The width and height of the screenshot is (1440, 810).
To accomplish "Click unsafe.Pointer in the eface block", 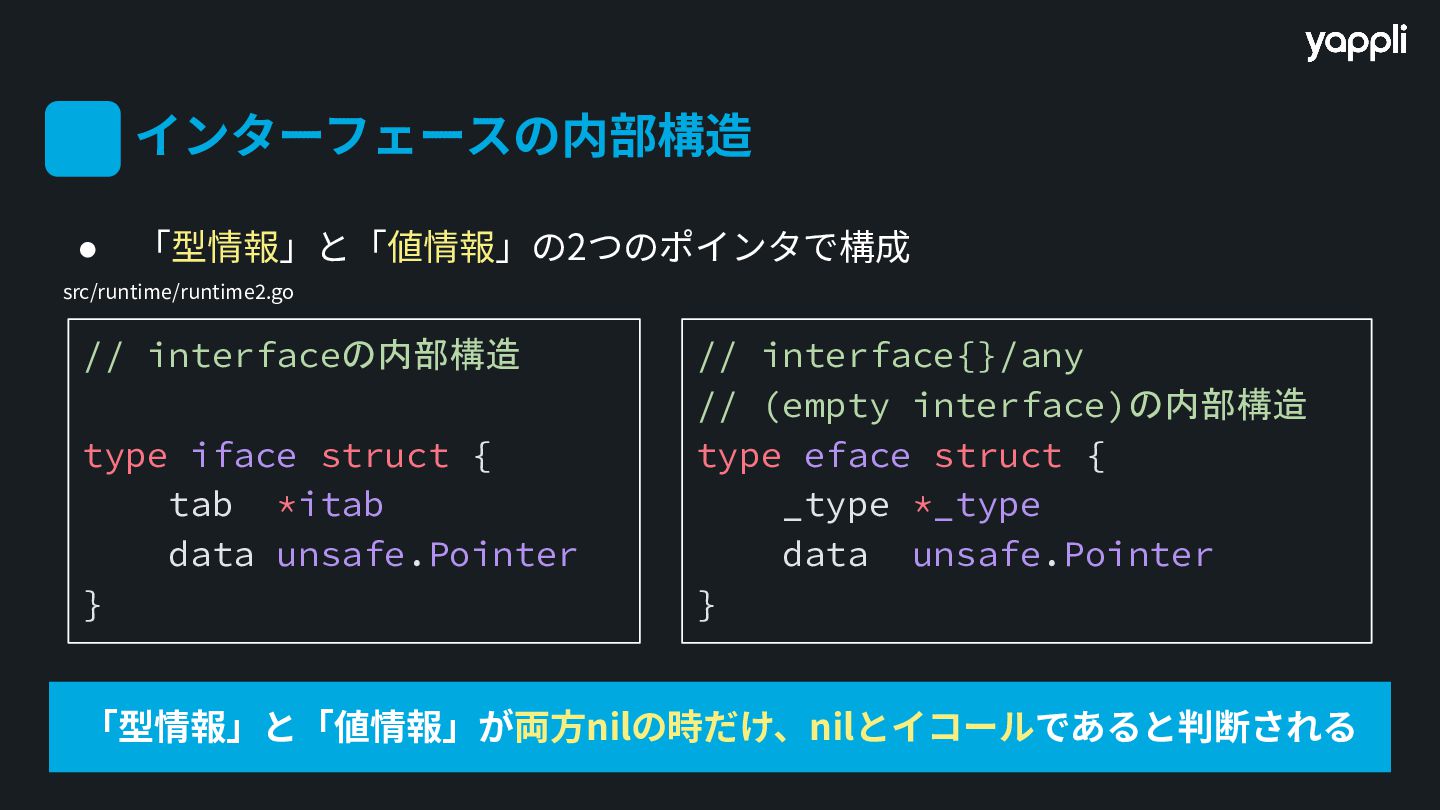I will click(1063, 554).
